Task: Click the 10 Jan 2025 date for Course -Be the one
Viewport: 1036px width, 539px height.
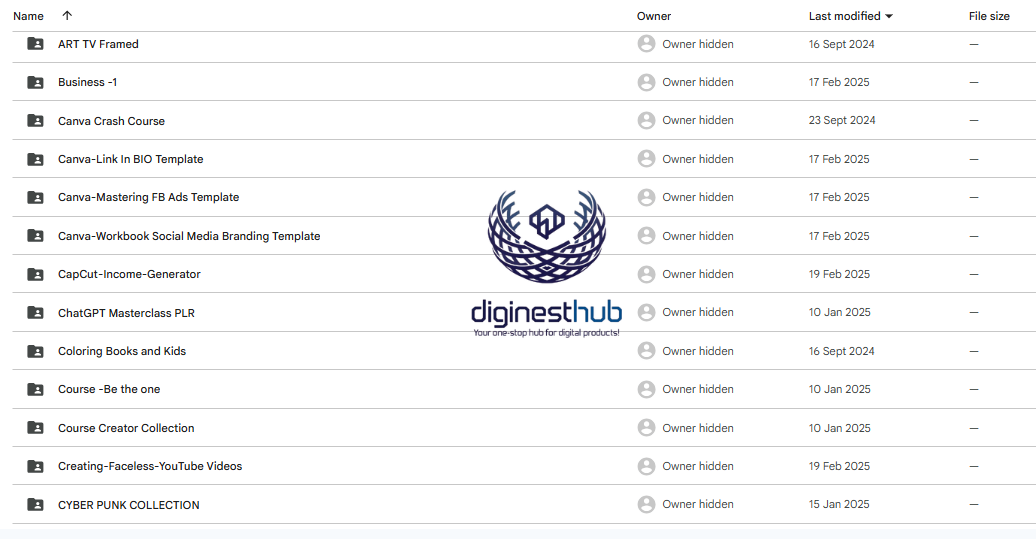Action: (x=839, y=389)
